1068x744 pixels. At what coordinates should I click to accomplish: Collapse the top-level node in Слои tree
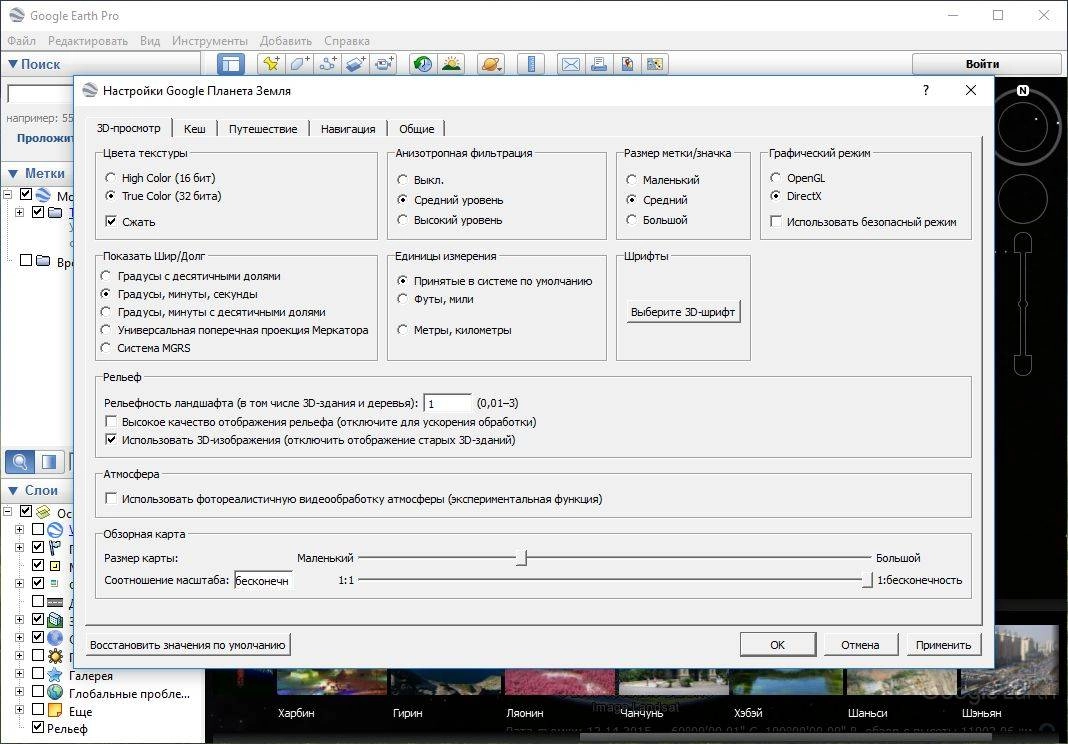click(7, 511)
